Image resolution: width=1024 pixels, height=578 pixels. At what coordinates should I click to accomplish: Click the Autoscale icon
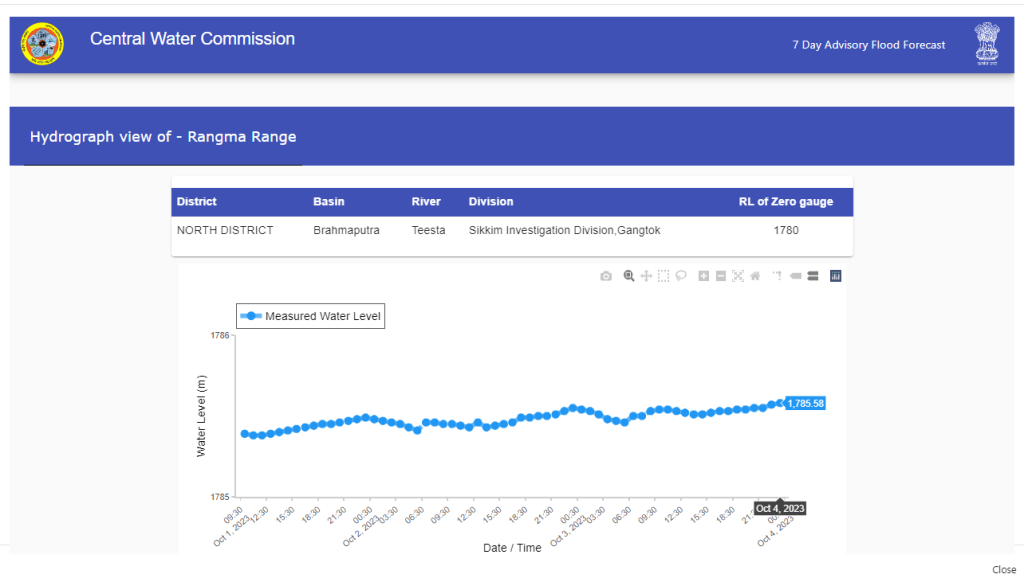(738, 276)
